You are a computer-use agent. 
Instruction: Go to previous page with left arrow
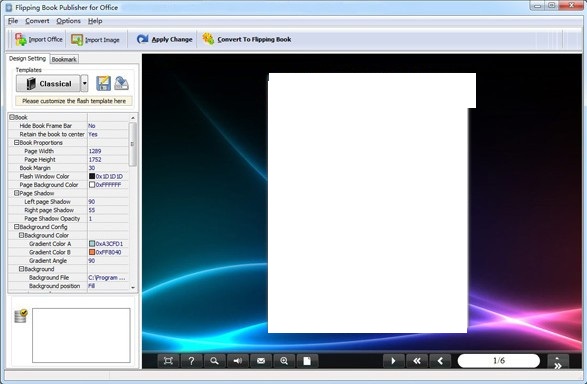(x=440, y=361)
